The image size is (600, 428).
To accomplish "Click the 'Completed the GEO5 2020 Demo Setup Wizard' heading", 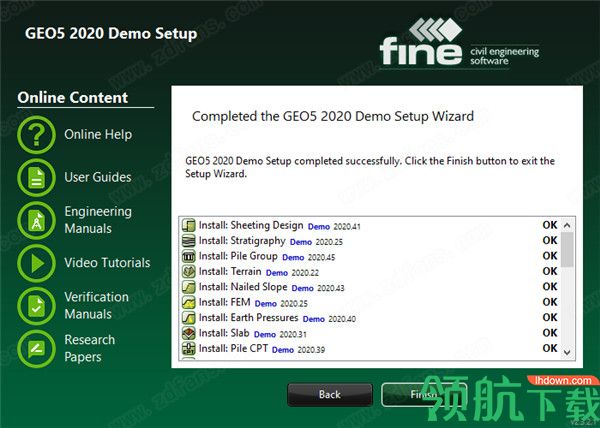I will pos(333,116).
